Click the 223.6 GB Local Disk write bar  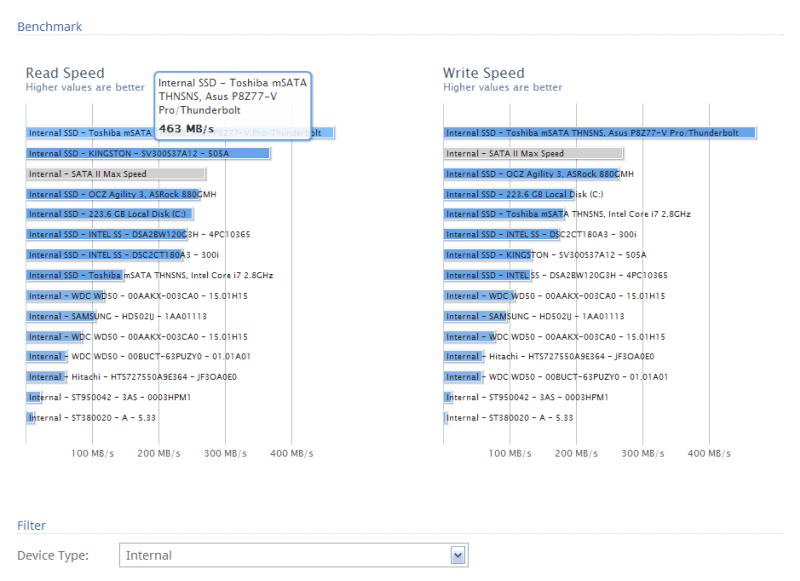[509, 194]
